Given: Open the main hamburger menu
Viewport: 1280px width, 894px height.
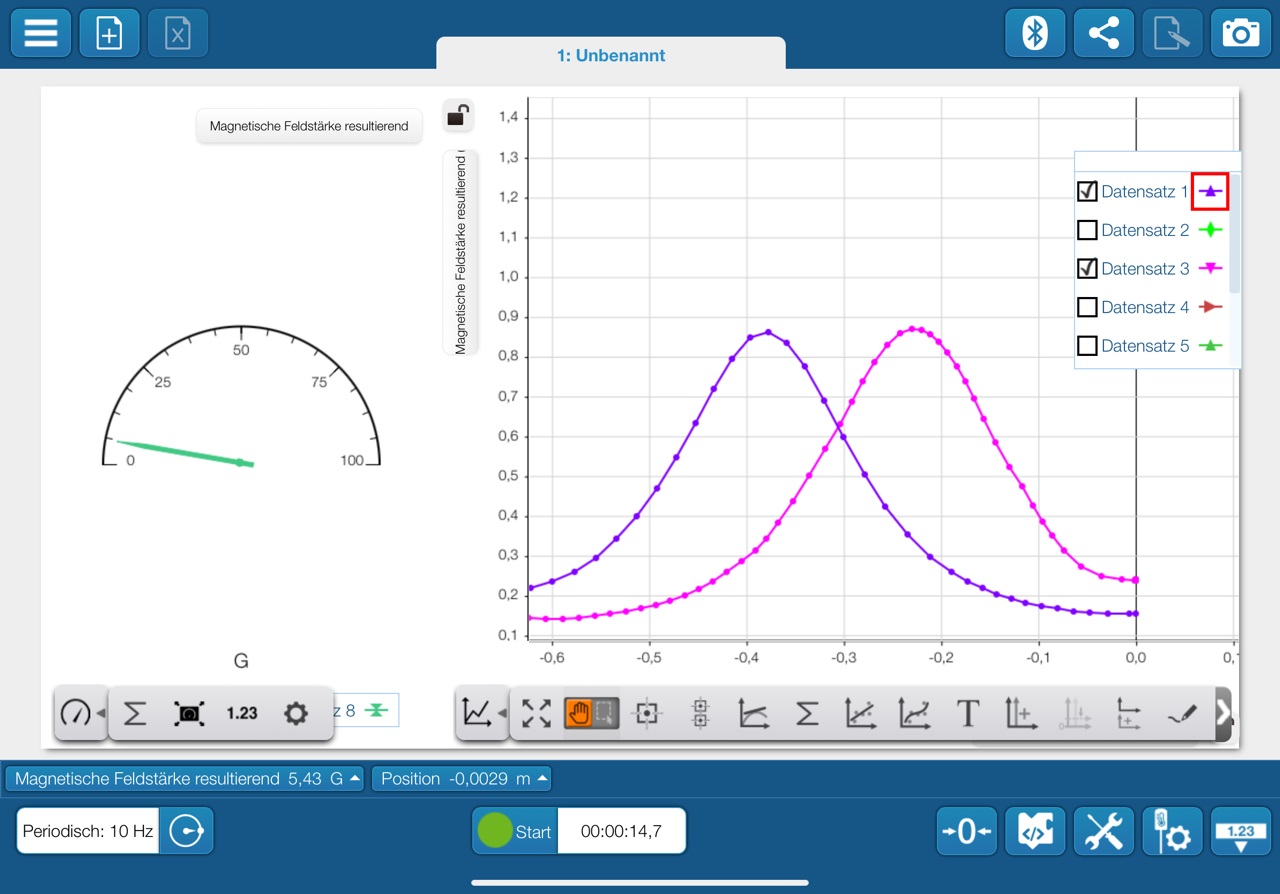Looking at the screenshot, I should [x=41, y=33].
